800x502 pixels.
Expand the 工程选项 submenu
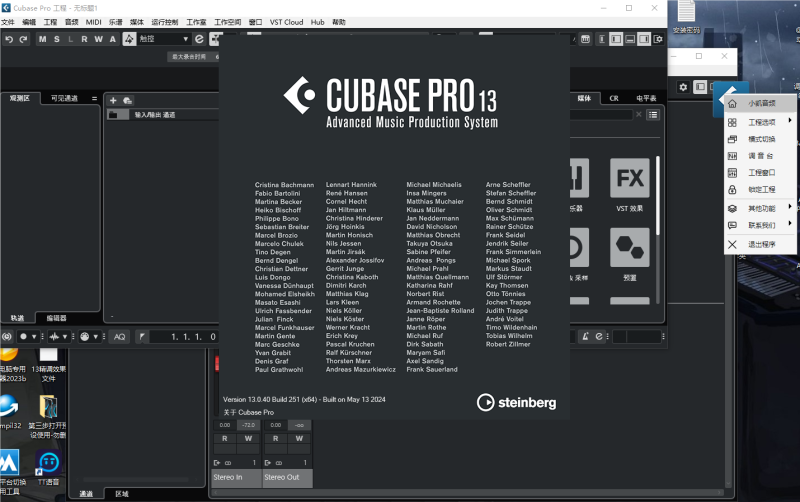[760, 122]
